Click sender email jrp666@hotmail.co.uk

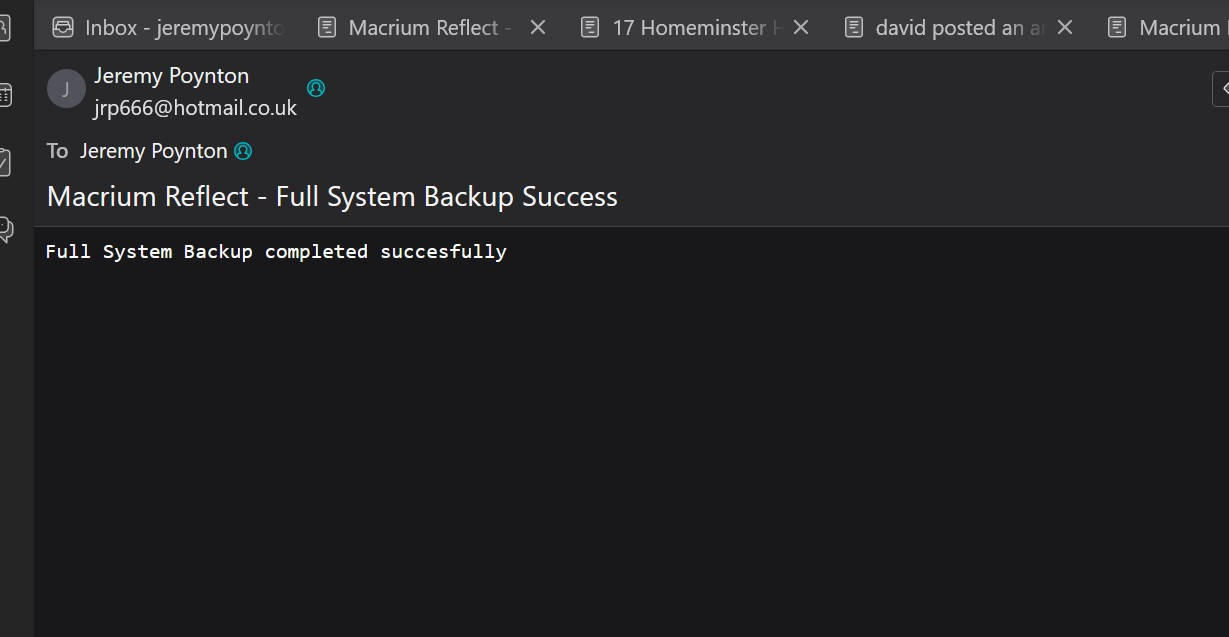195,108
